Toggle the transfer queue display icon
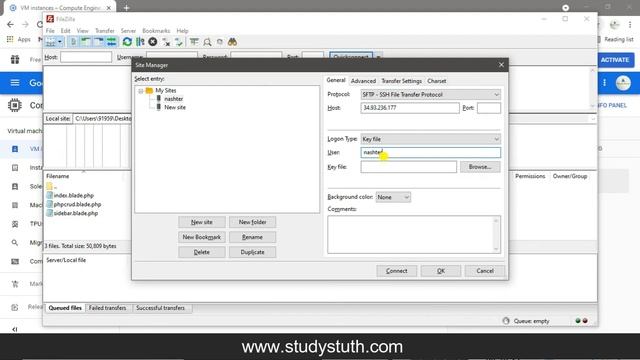This screenshot has width=640, height=360. pos(111,42)
